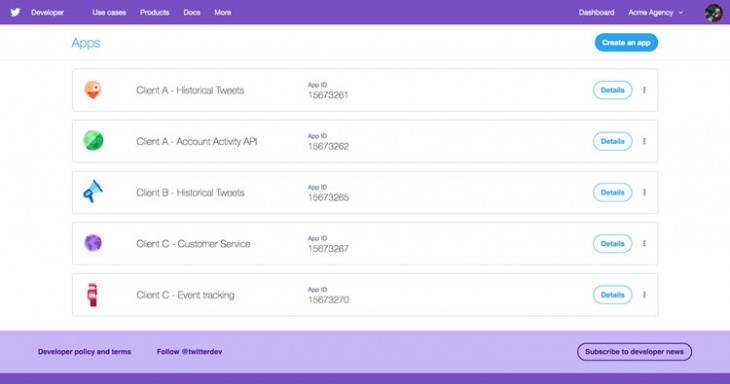Open the user profile avatar
Screen dimensions: 730x384
coord(713,13)
